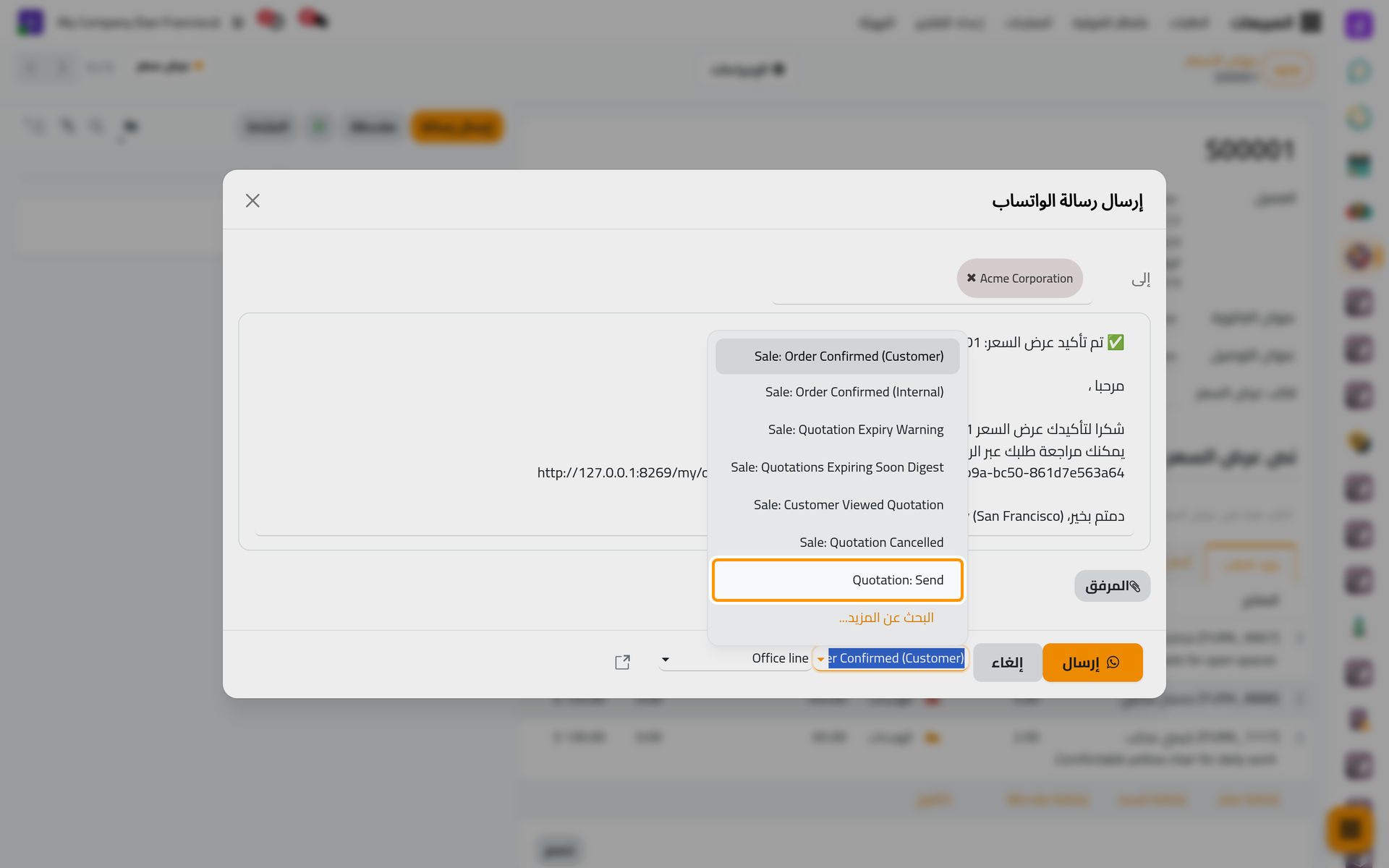
Task: Cancel the WhatsApp message dialog
Action: pyautogui.click(x=1007, y=663)
